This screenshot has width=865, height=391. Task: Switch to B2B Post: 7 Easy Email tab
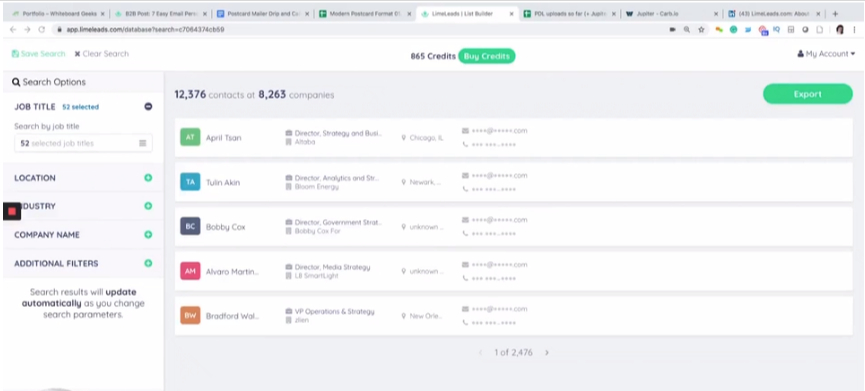click(161, 14)
